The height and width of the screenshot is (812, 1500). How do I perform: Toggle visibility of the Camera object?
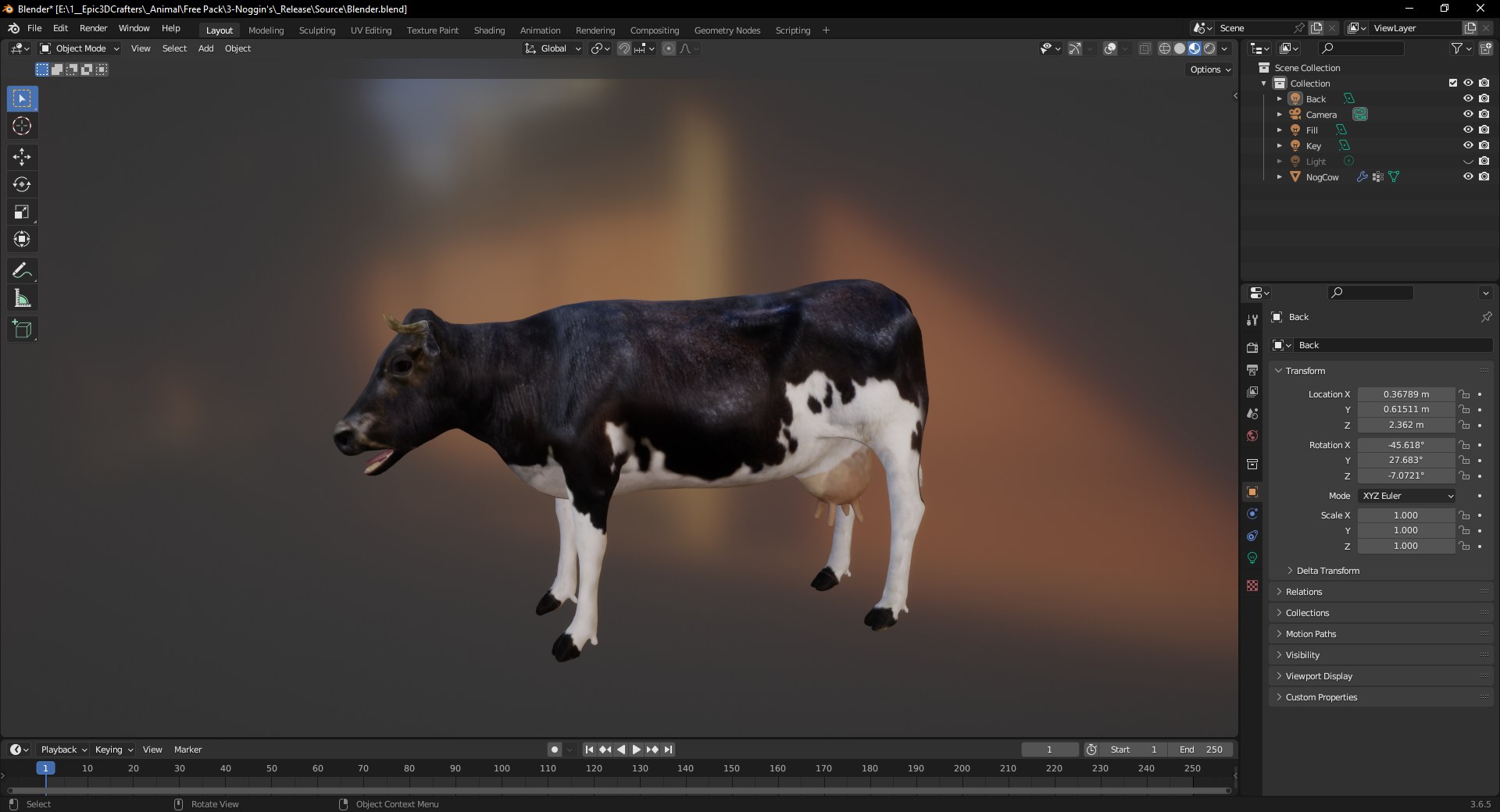pyautogui.click(x=1468, y=115)
